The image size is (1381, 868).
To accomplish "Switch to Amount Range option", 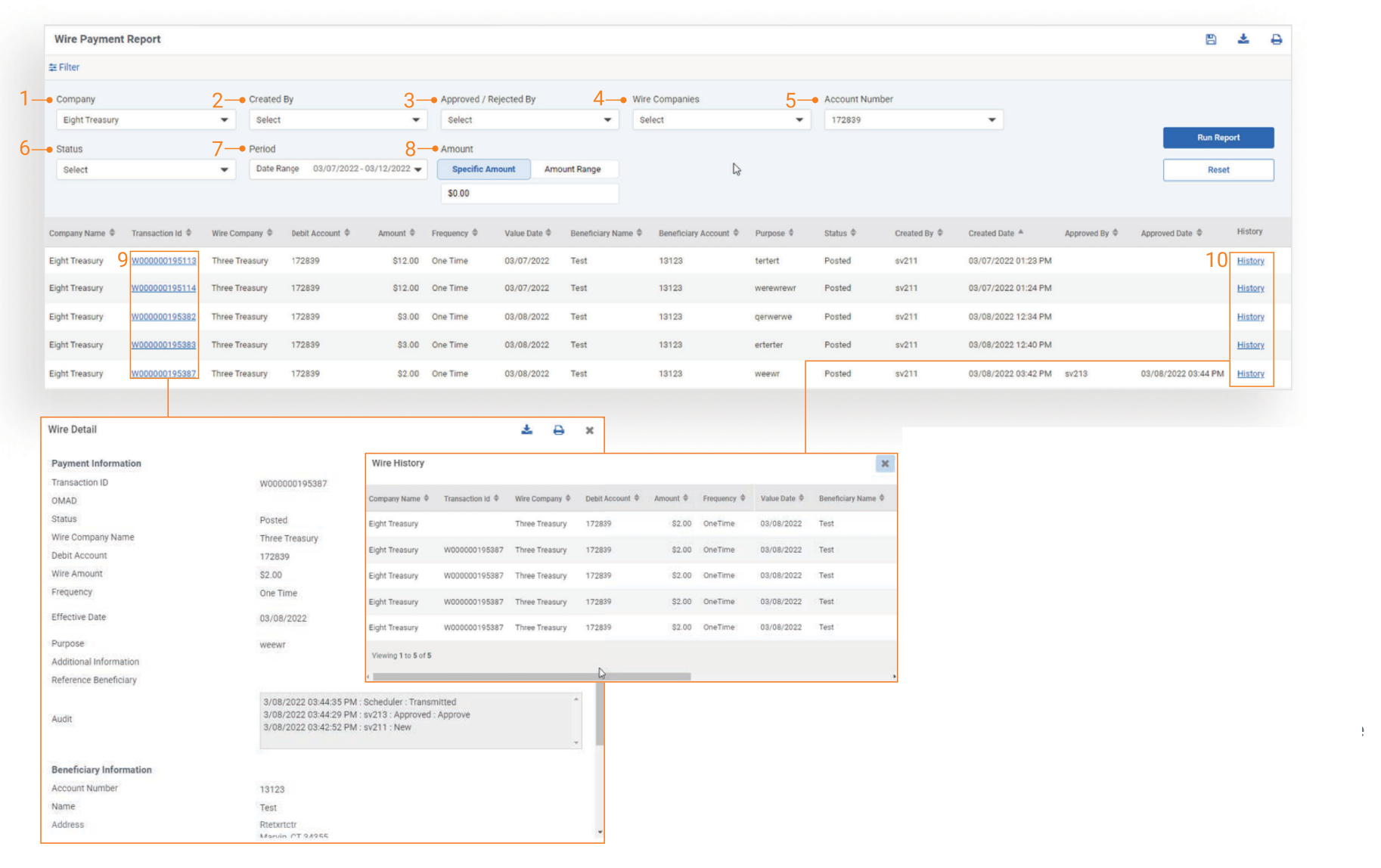I will point(573,169).
